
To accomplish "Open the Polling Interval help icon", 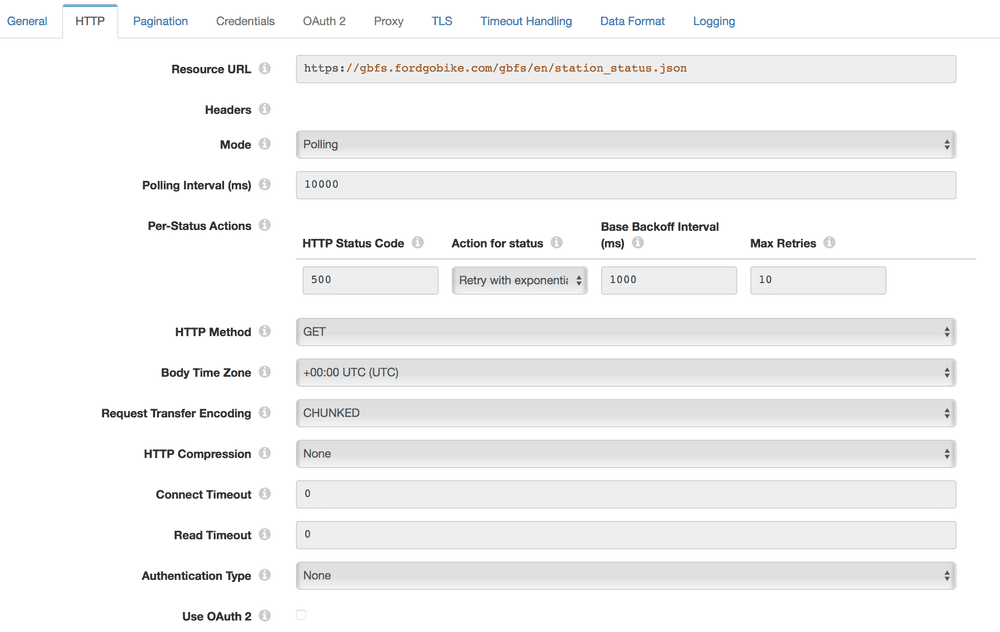I will (x=265, y=185).
